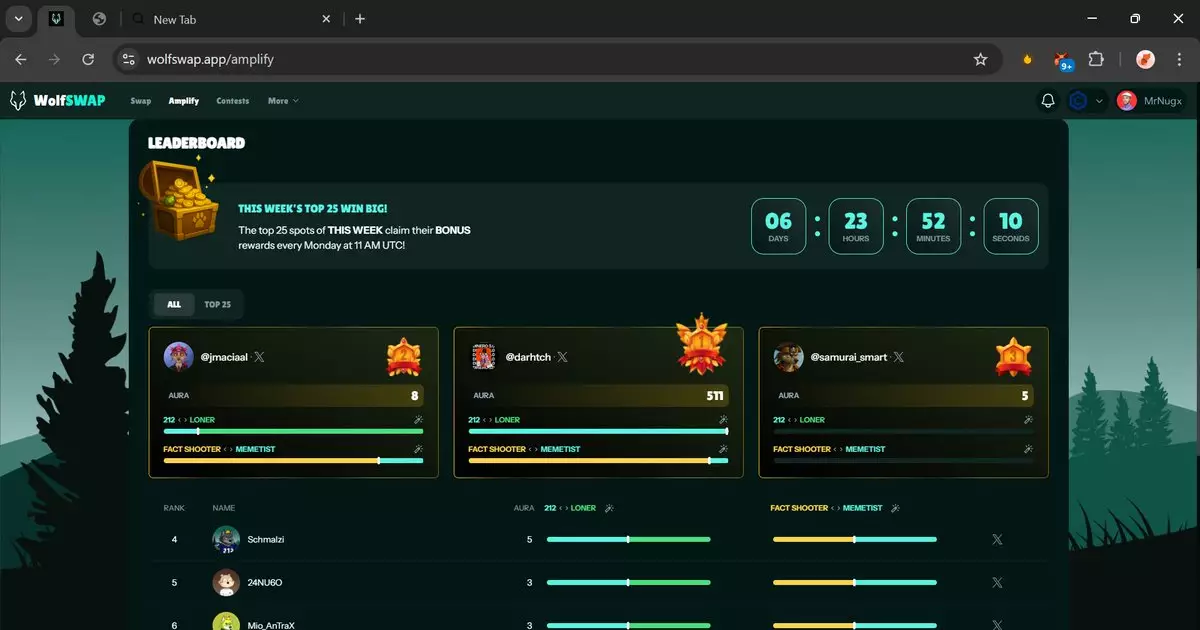Screen dimensions: 1200x630
Task: Open the MrNugx account button
Action: coord(1150,101)
